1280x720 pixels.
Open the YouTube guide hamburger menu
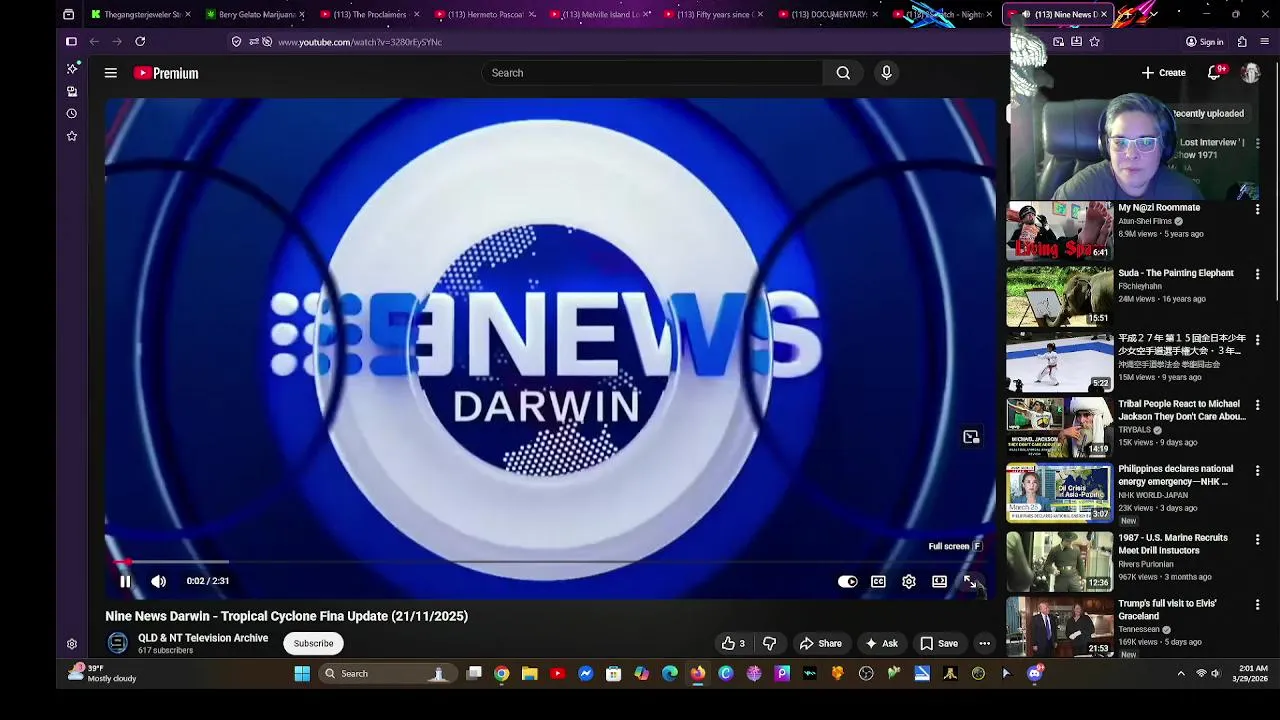pos(111,73)
